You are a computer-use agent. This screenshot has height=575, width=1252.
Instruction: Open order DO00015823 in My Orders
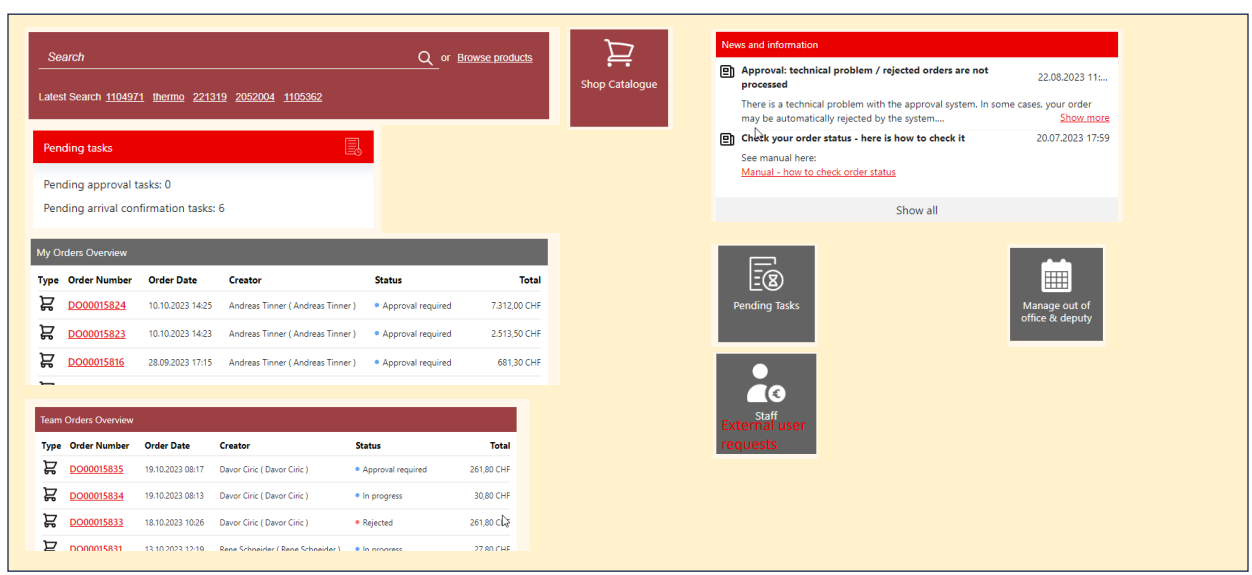click(x=97, y=334)
